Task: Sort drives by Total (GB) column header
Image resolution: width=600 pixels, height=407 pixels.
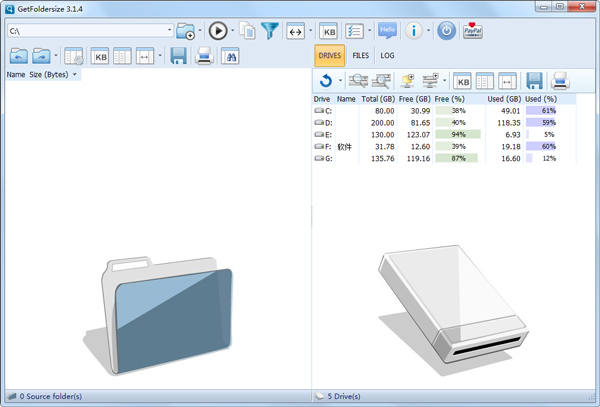Action: click(x=378, y=99)
